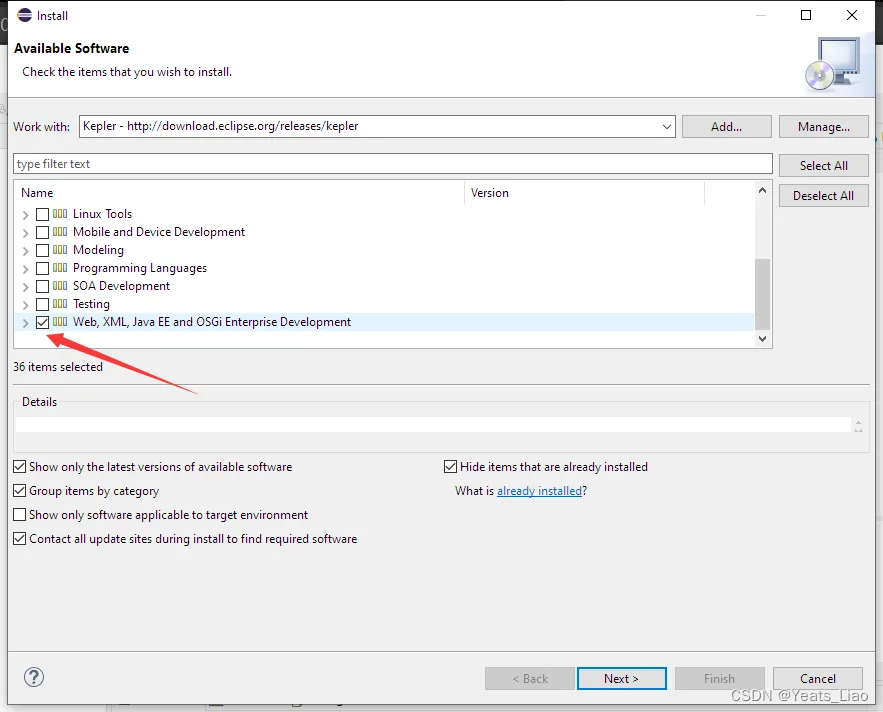Toggle Hide items that are already installed
The width and height of the screenshot is (883, 712).
(451, 467)
